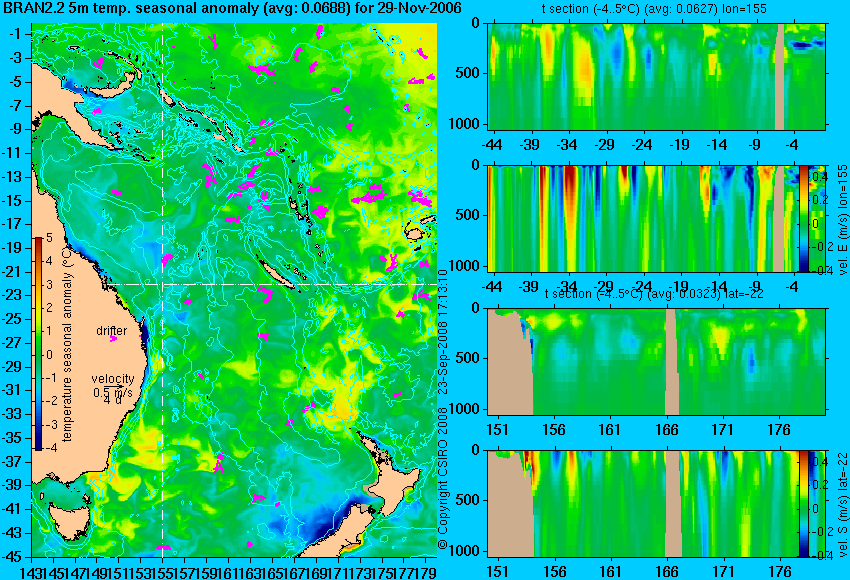Click the 'vel. E (m/s) lon=155' vertical label
The image size is (850, 580).
tap(842, 220)
